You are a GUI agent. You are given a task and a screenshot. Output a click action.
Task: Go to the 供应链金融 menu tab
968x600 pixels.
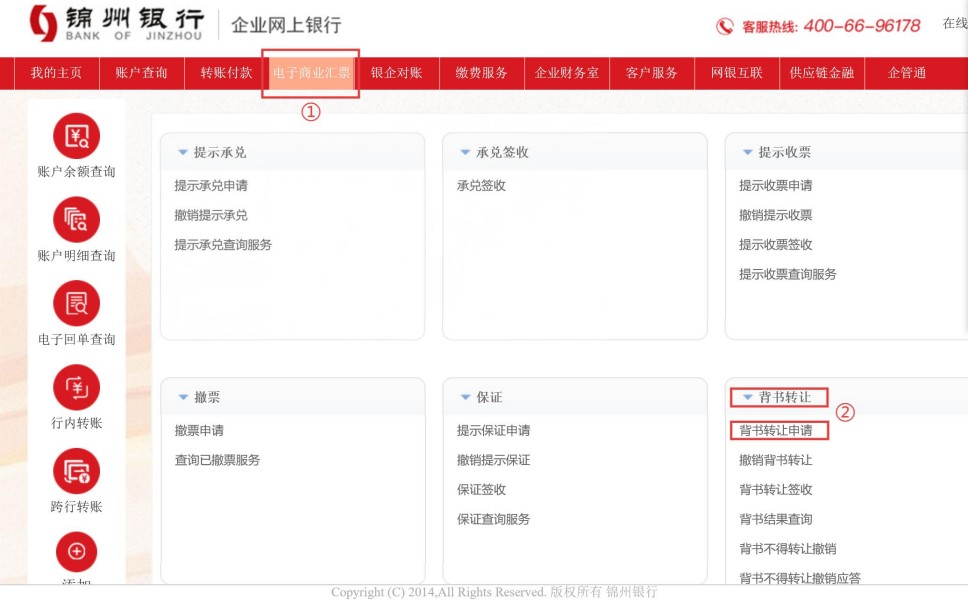point(821,73)
